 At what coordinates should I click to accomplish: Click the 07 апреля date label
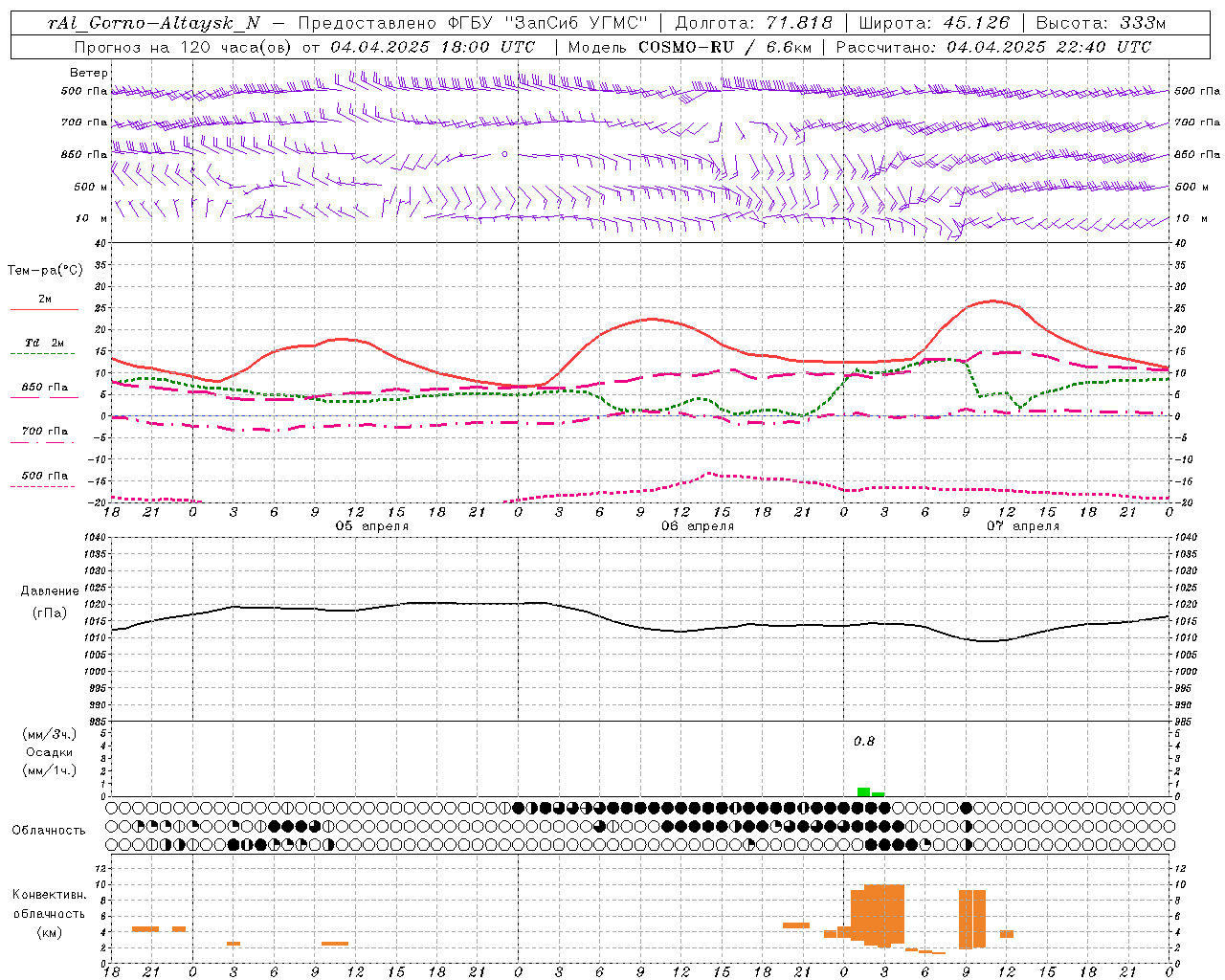1023,526
